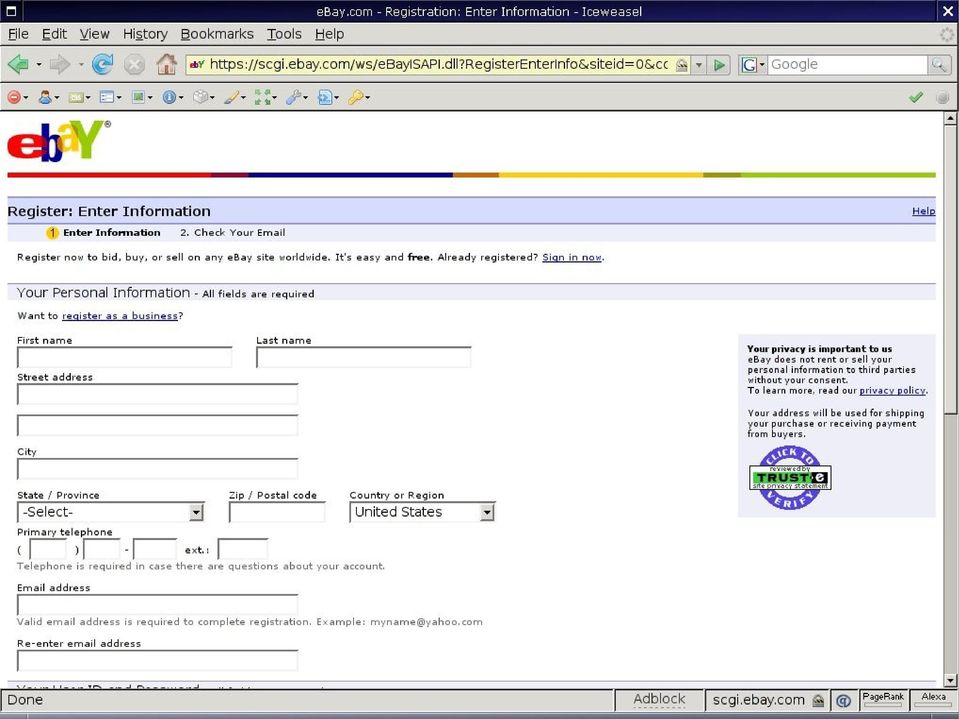Click the blue Information toolbar icon
The width and height of the screenshot is (959, 719).
pyautogui.click(x=169, y=97)
